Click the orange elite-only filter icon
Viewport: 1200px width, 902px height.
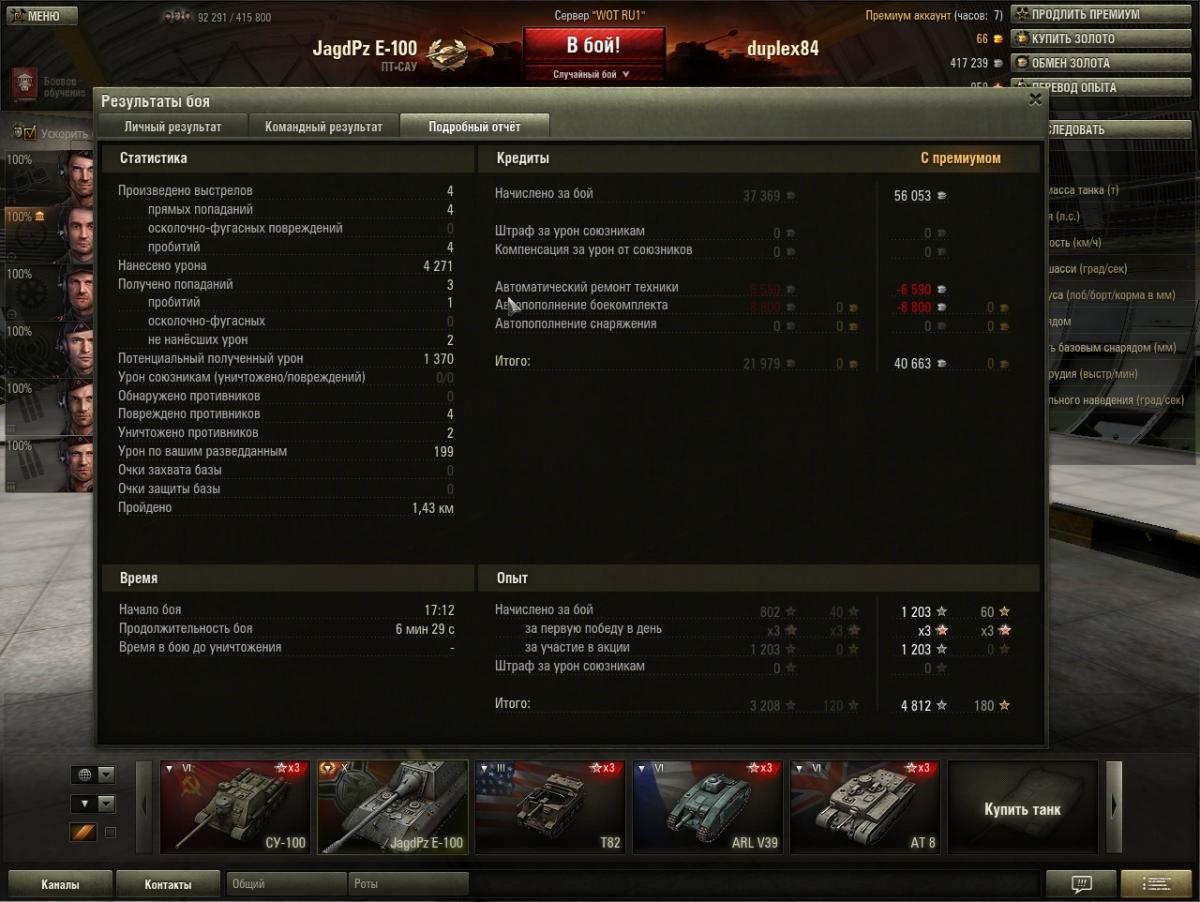(x=83, y=832)
